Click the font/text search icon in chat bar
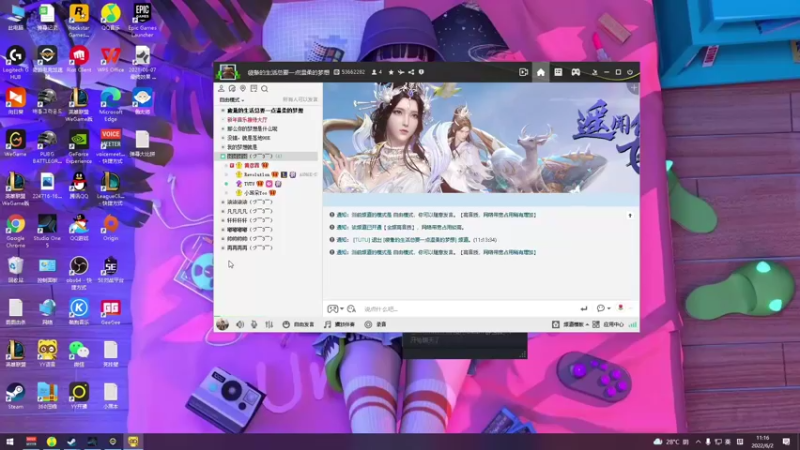This screenshot has width=800, height=450. click(352, 309)
